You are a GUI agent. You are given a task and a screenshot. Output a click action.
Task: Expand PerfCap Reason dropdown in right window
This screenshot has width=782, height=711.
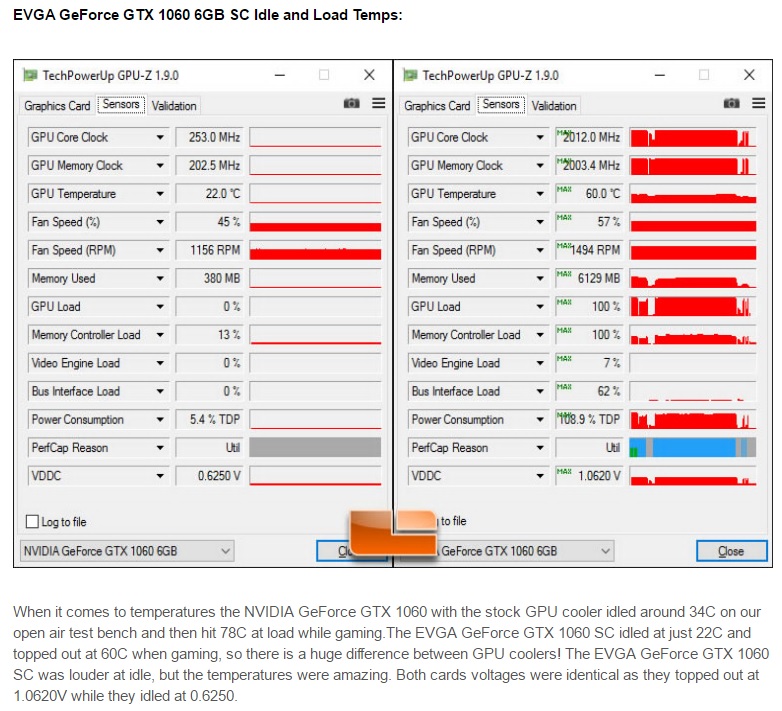(540, 448)
